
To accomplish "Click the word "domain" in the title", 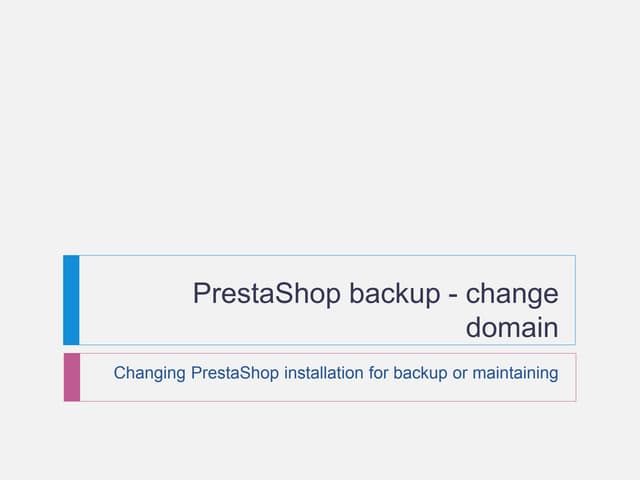I will pyautogui.click(x=512, y=328).
